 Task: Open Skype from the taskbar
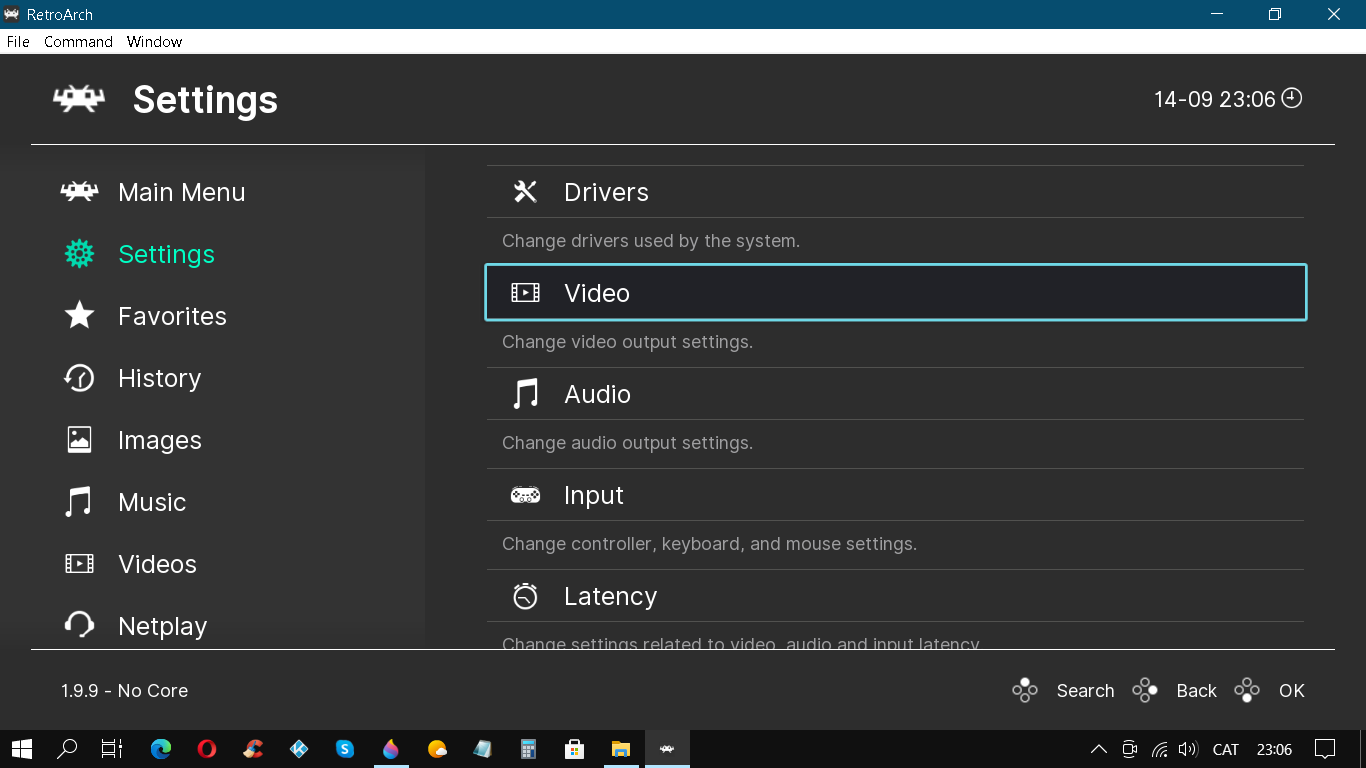[345, 748]
